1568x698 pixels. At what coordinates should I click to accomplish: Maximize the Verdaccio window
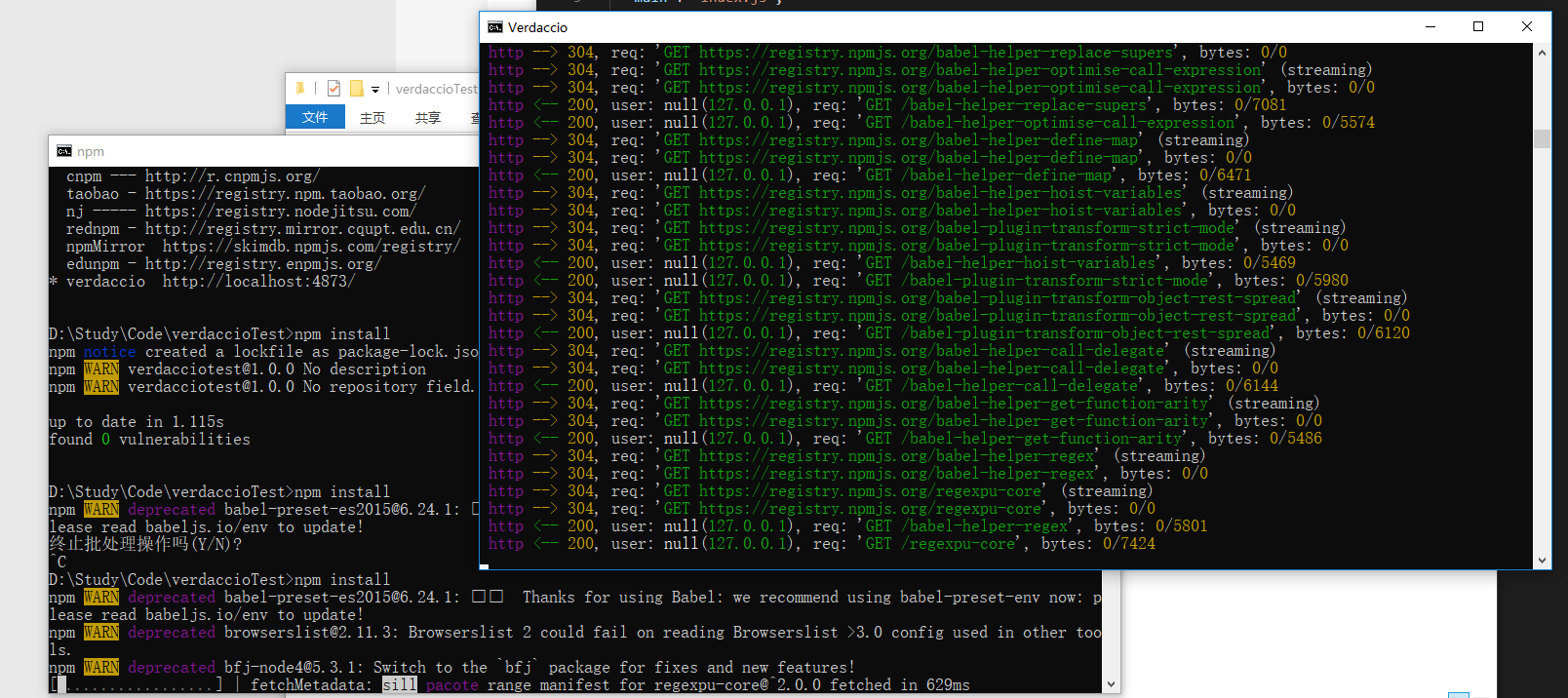(1478, 27)
